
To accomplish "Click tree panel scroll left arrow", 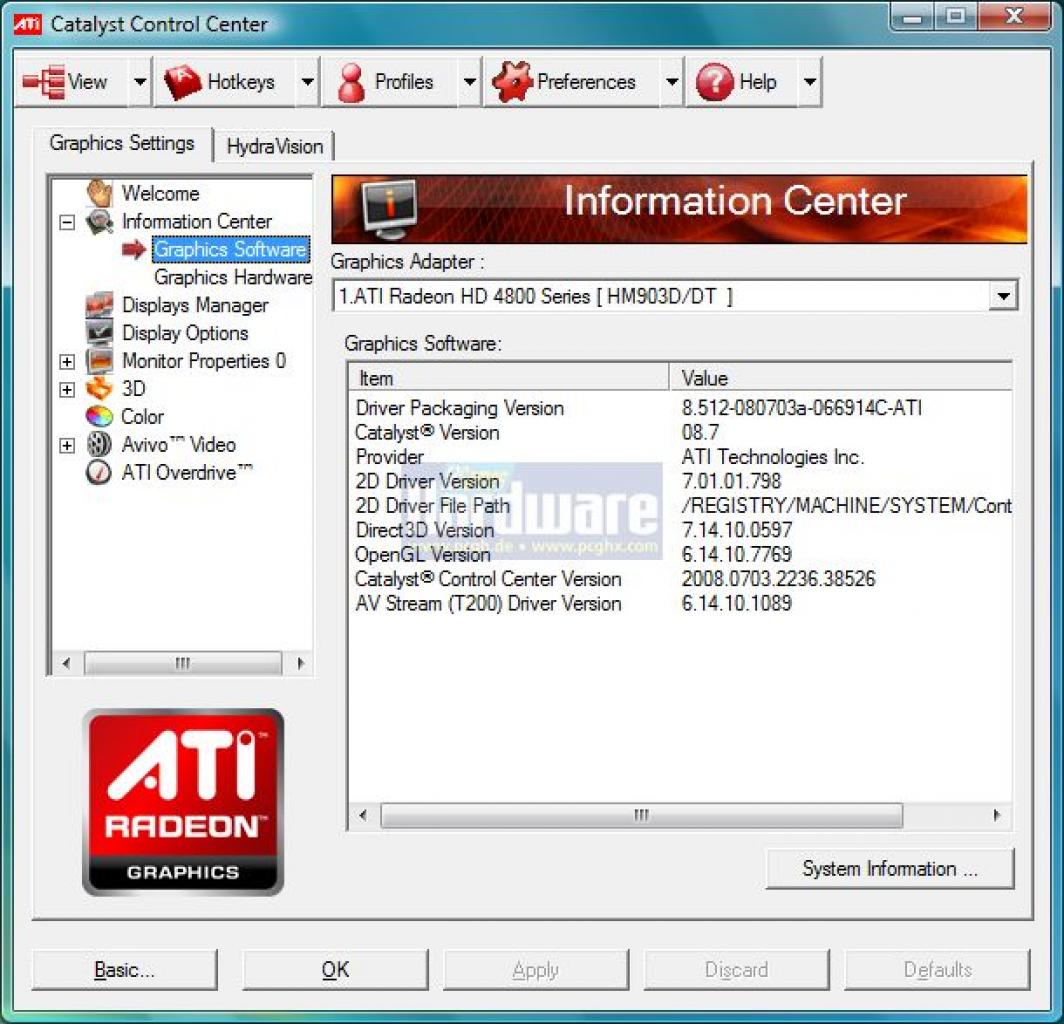I will (66, 663).
